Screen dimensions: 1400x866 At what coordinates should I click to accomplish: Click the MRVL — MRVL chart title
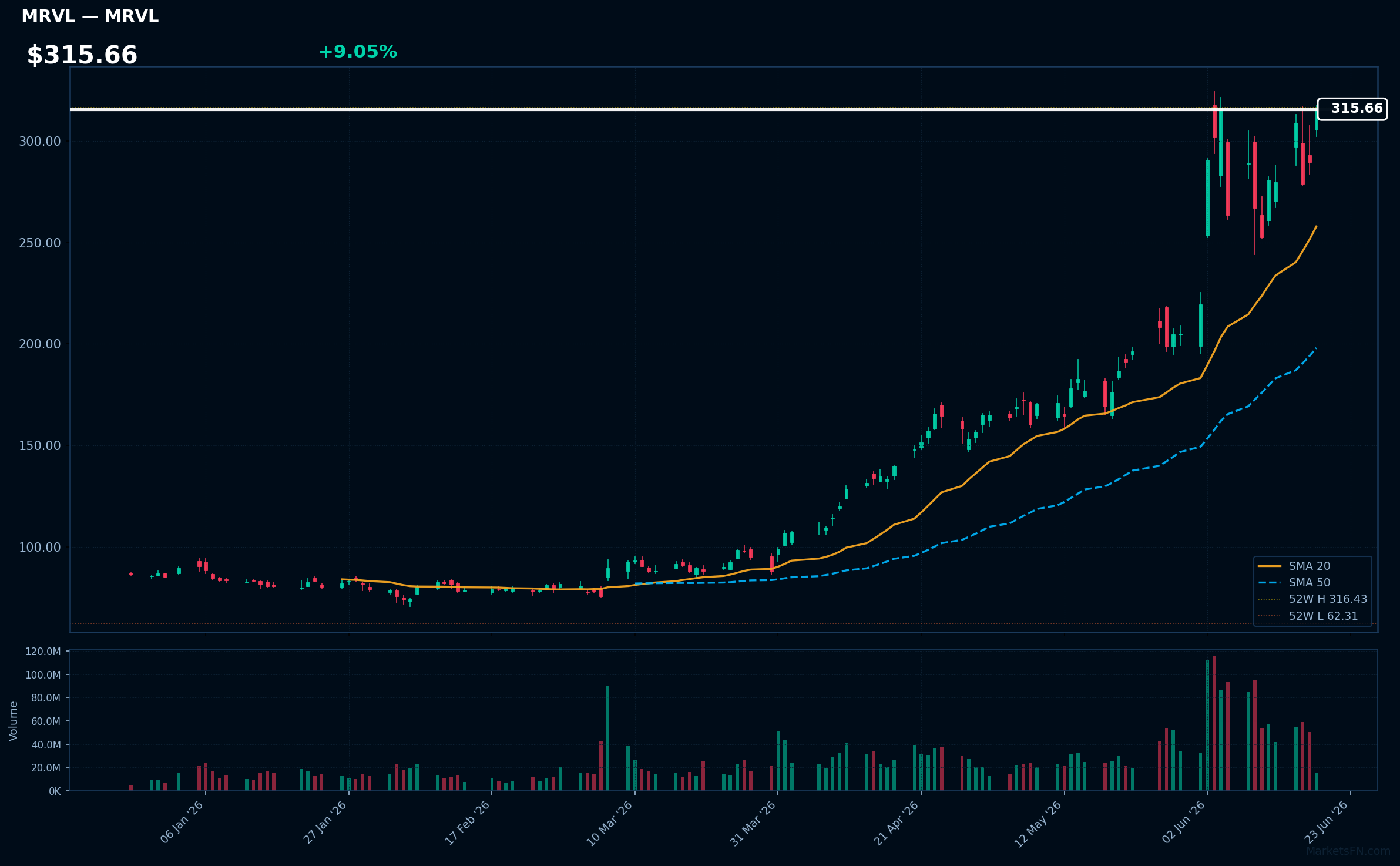tap(90, 16)
